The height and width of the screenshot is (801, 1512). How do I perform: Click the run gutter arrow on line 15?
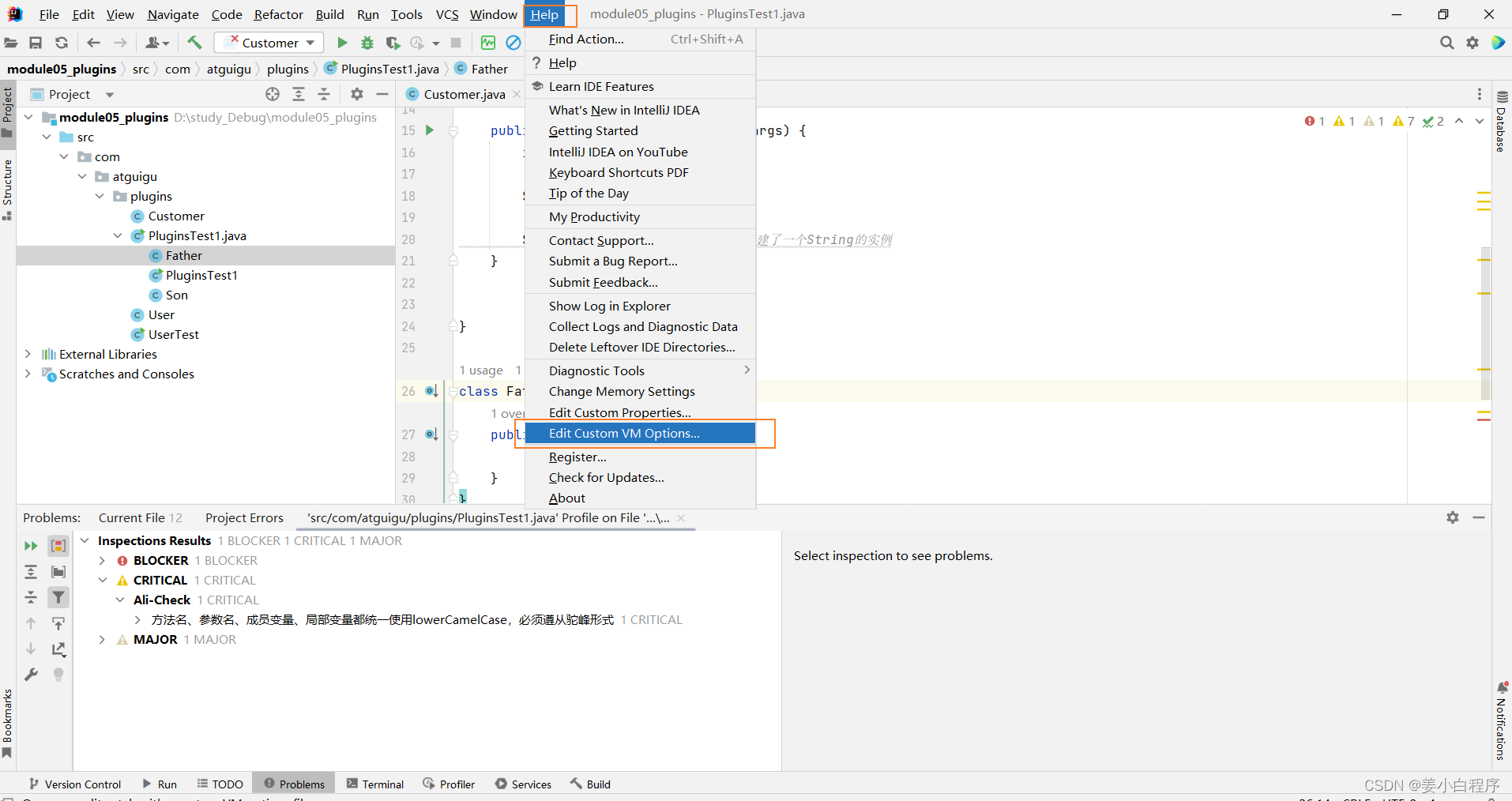point(430,130)
